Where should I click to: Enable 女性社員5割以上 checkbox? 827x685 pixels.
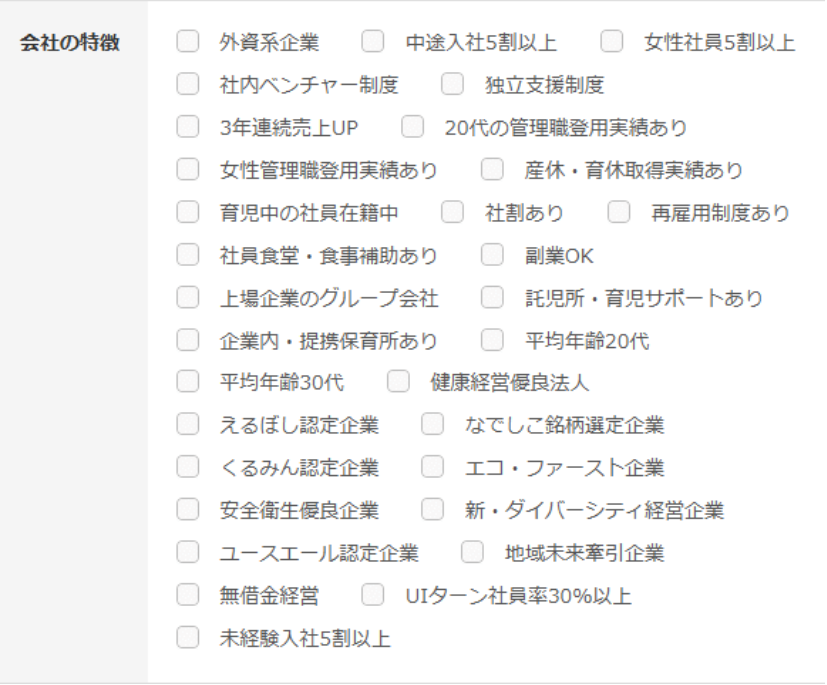[x=611, y=42]
